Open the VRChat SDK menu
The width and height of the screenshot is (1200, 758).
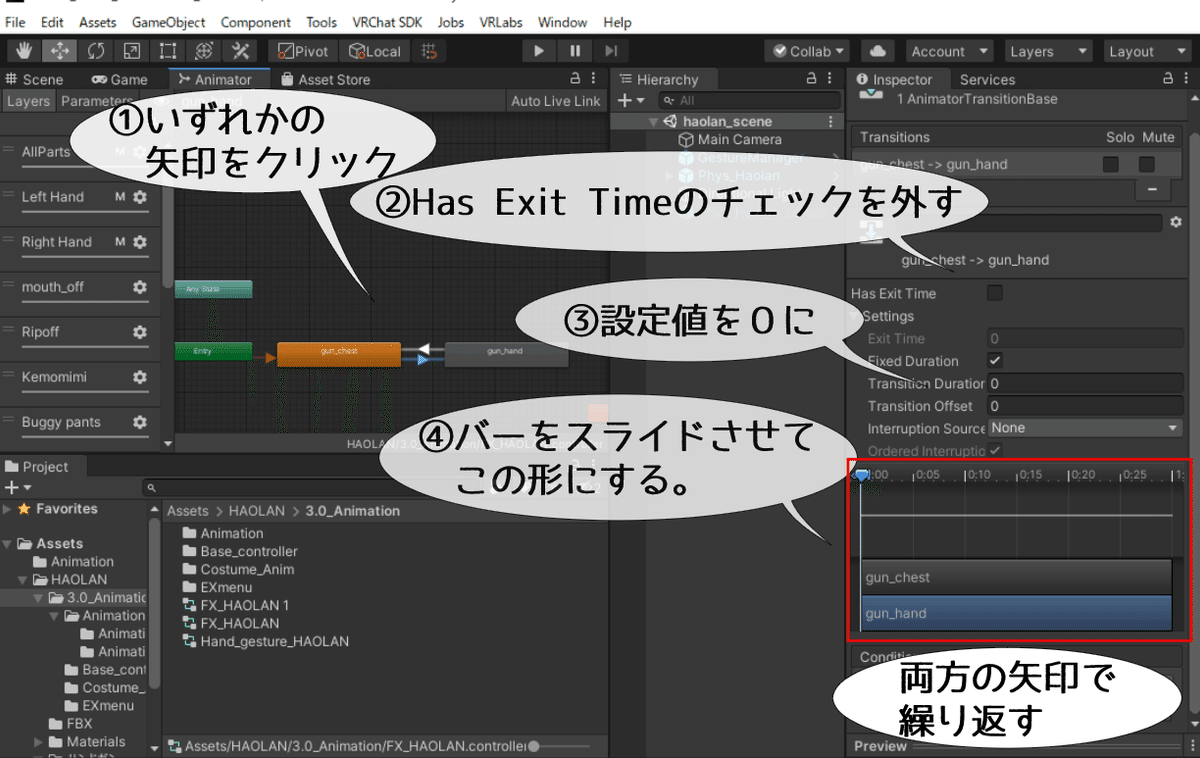pyautogui.click(x=388, y=22)
